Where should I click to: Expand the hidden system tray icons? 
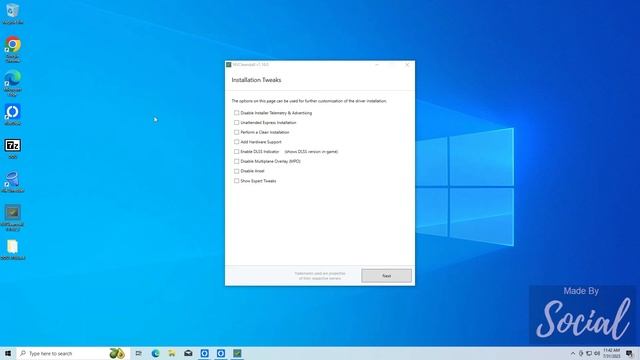tap(573, 353)
